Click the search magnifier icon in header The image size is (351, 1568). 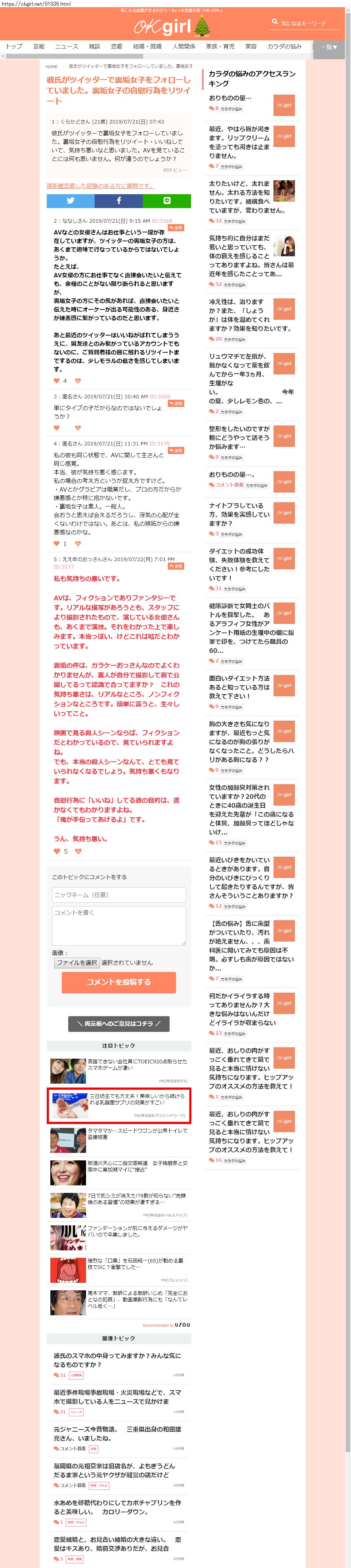275,22
